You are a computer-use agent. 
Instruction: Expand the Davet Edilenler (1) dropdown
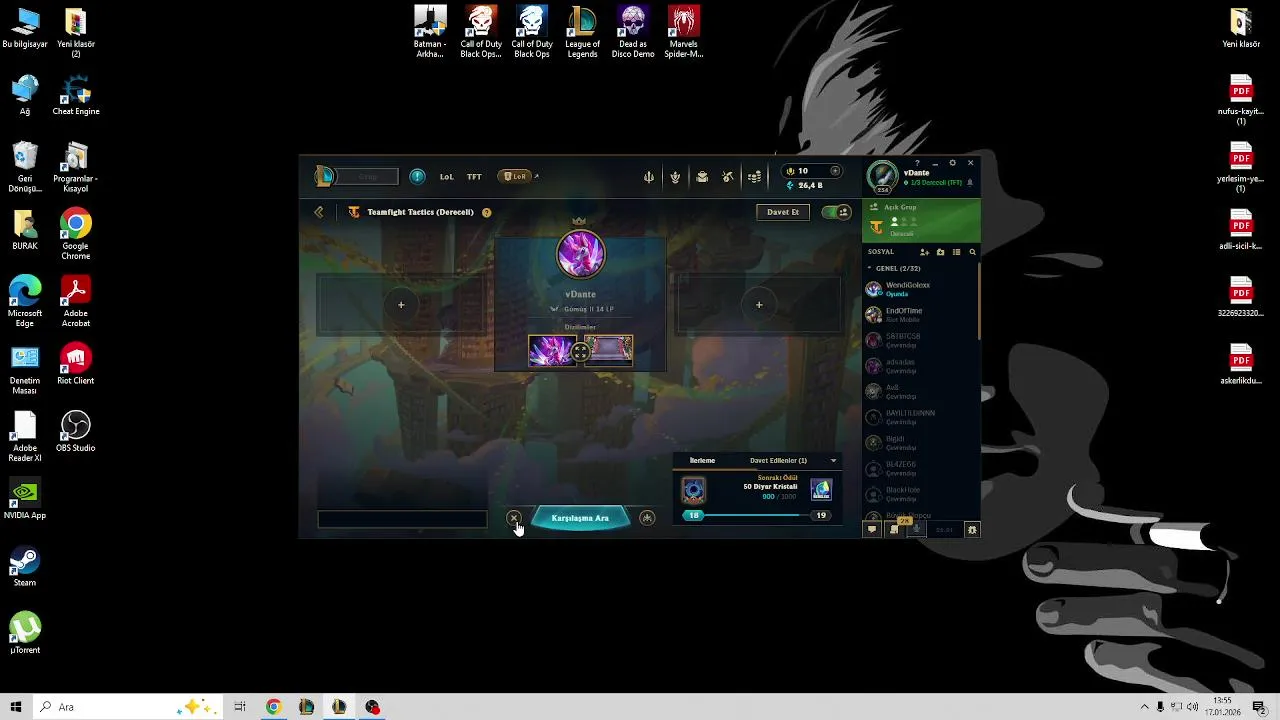pyautogui.click(x=833, y=461)
